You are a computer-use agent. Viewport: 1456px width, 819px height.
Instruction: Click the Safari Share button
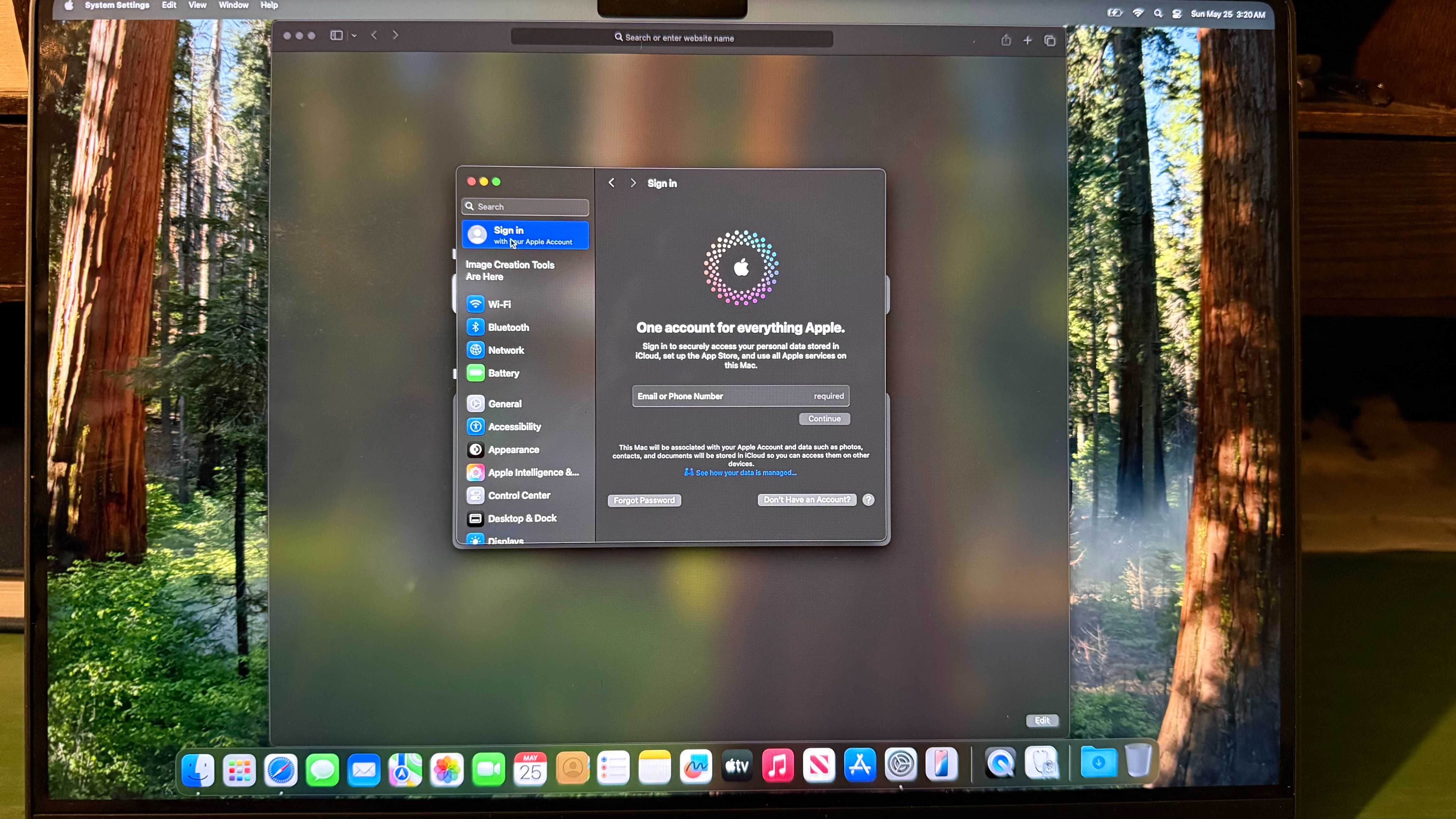point(1006,40)
